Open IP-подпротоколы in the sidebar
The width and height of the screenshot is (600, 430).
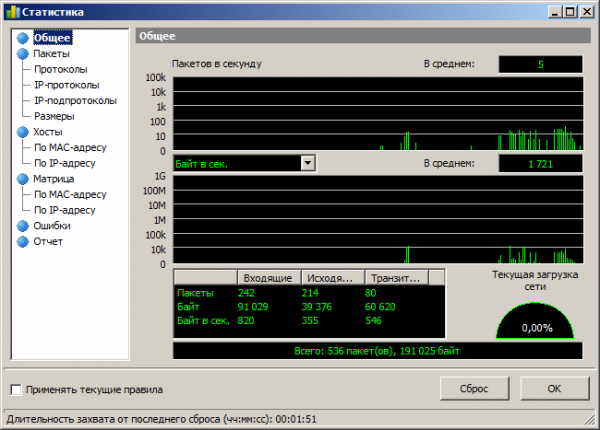75,101
